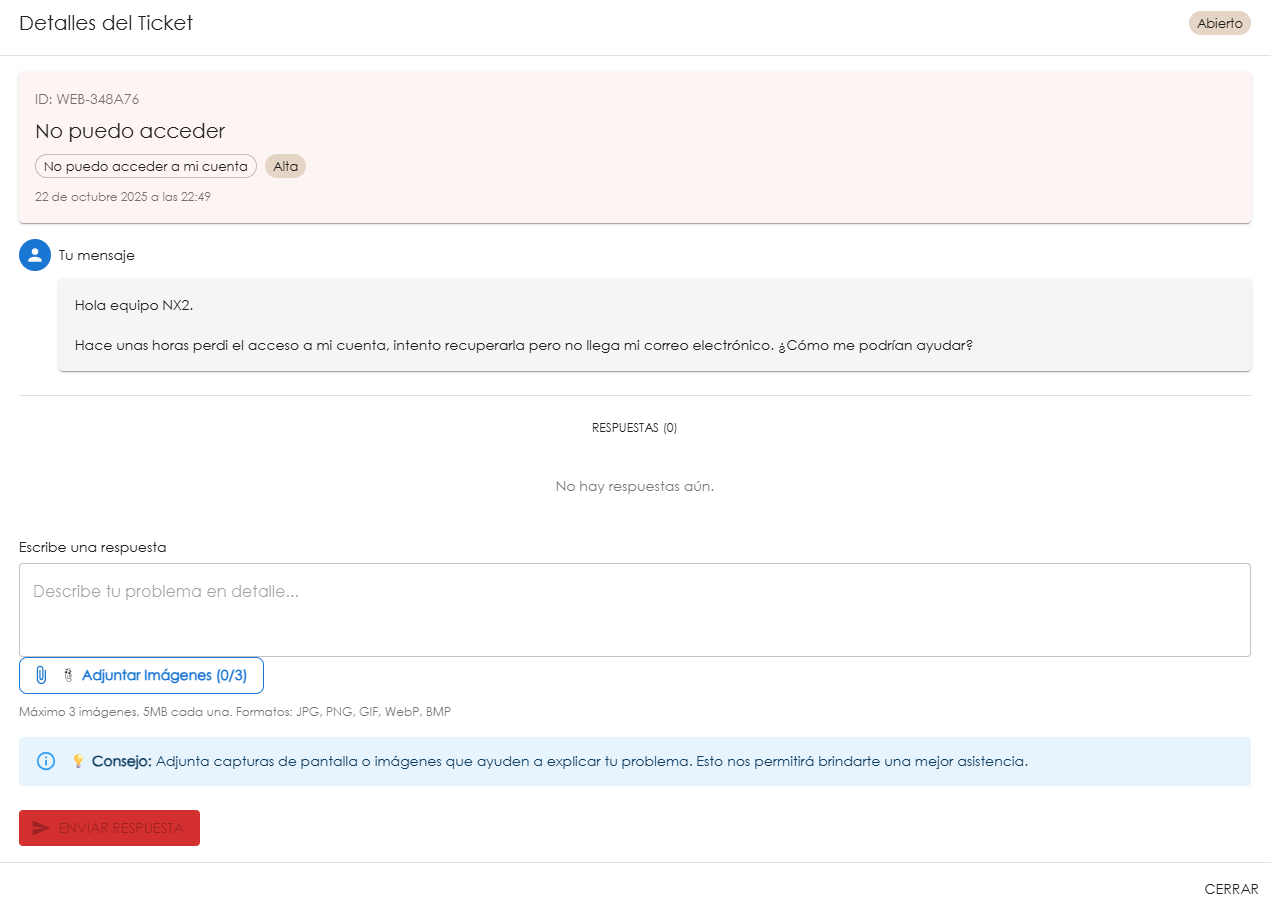The image size is (1271, 905).
Task: Click the paper plane send icon
Action: 41,828
